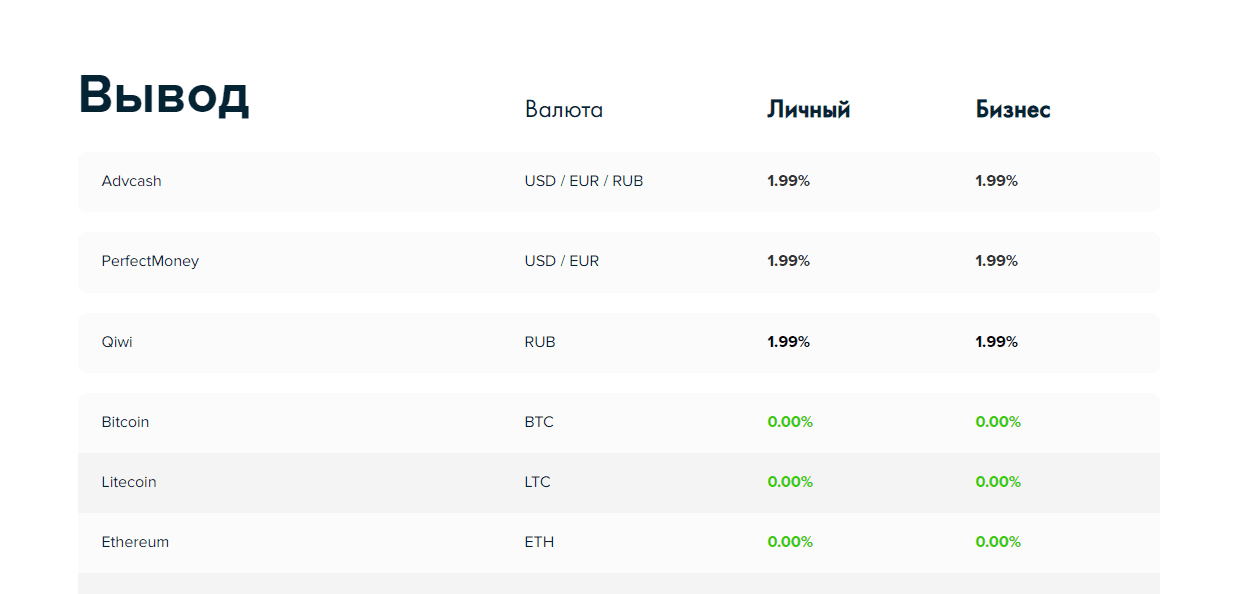Click PerfectMoney business fee 1.99%
1250x594 pixels.
pyautogui.click(x=996, y=261)
